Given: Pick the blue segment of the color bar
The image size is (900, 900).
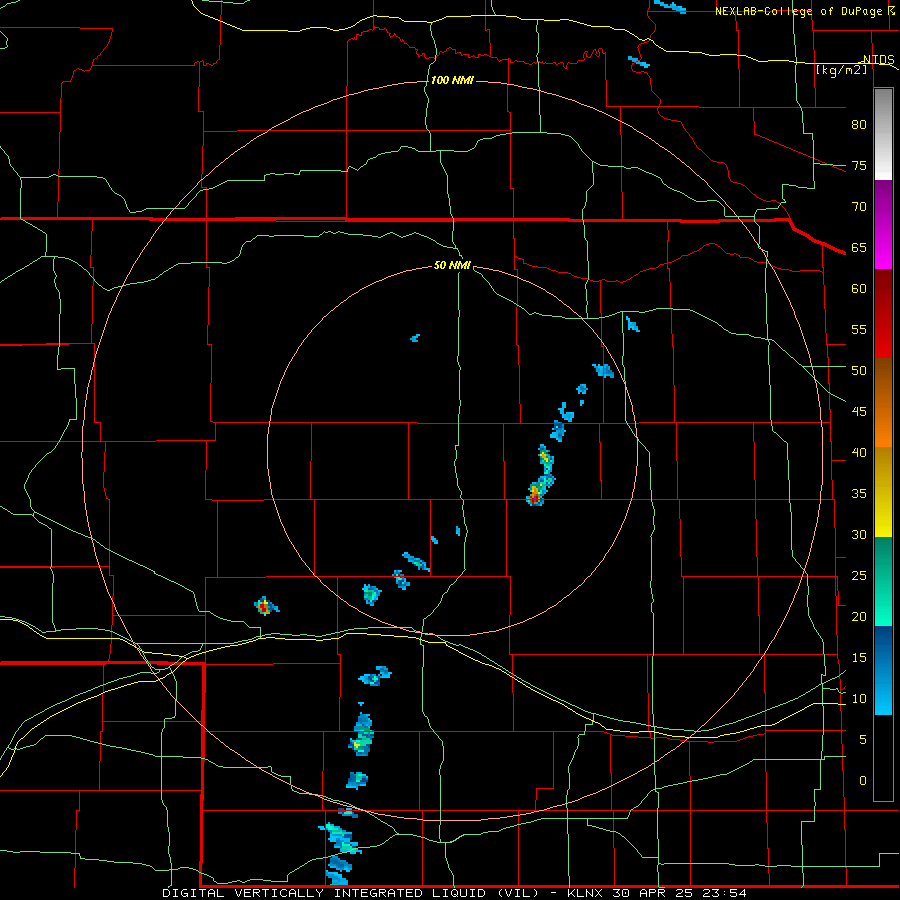Looking at the screenshot, I should coord(883,670).
